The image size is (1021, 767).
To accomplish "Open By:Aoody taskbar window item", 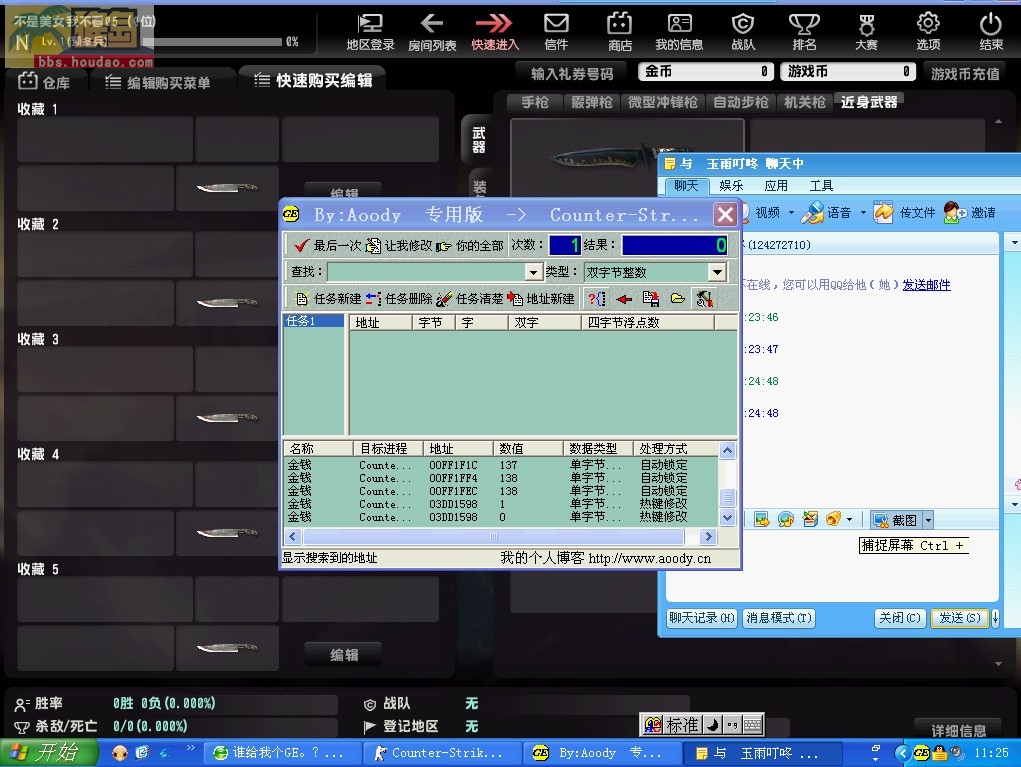I will click(602, 753).
